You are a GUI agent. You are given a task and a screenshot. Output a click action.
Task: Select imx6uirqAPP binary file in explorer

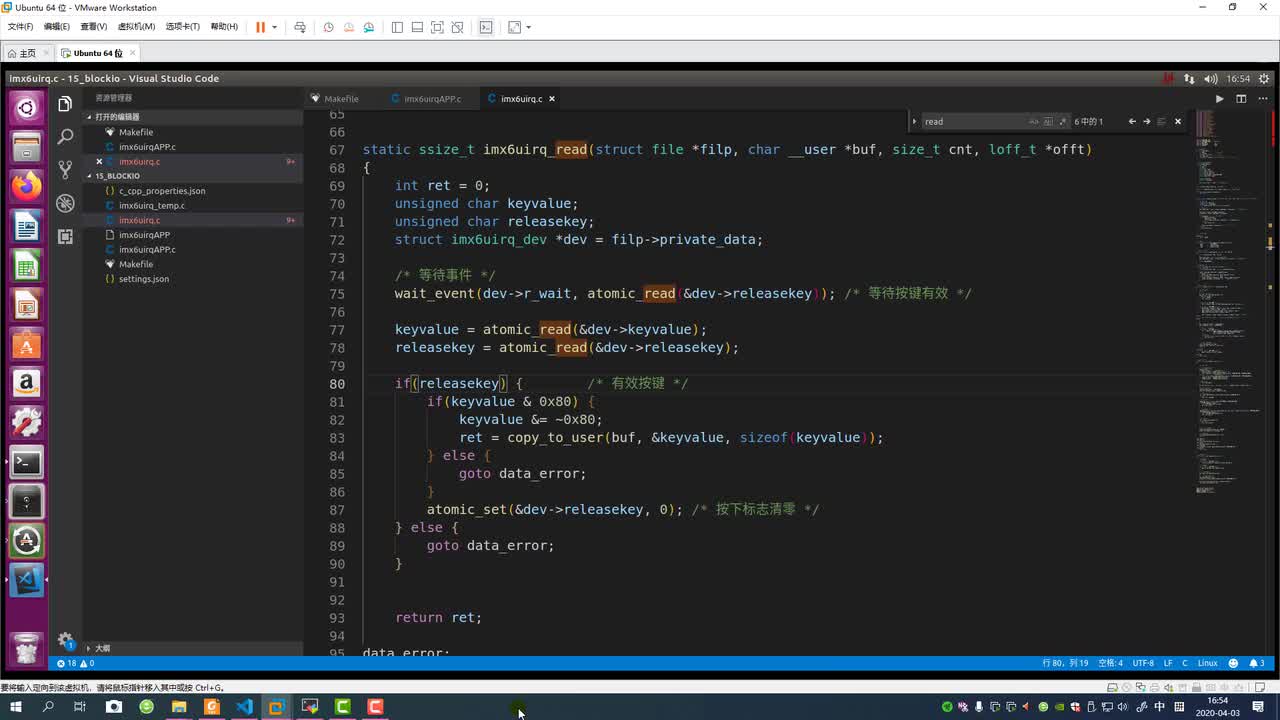tap(144, 235)
